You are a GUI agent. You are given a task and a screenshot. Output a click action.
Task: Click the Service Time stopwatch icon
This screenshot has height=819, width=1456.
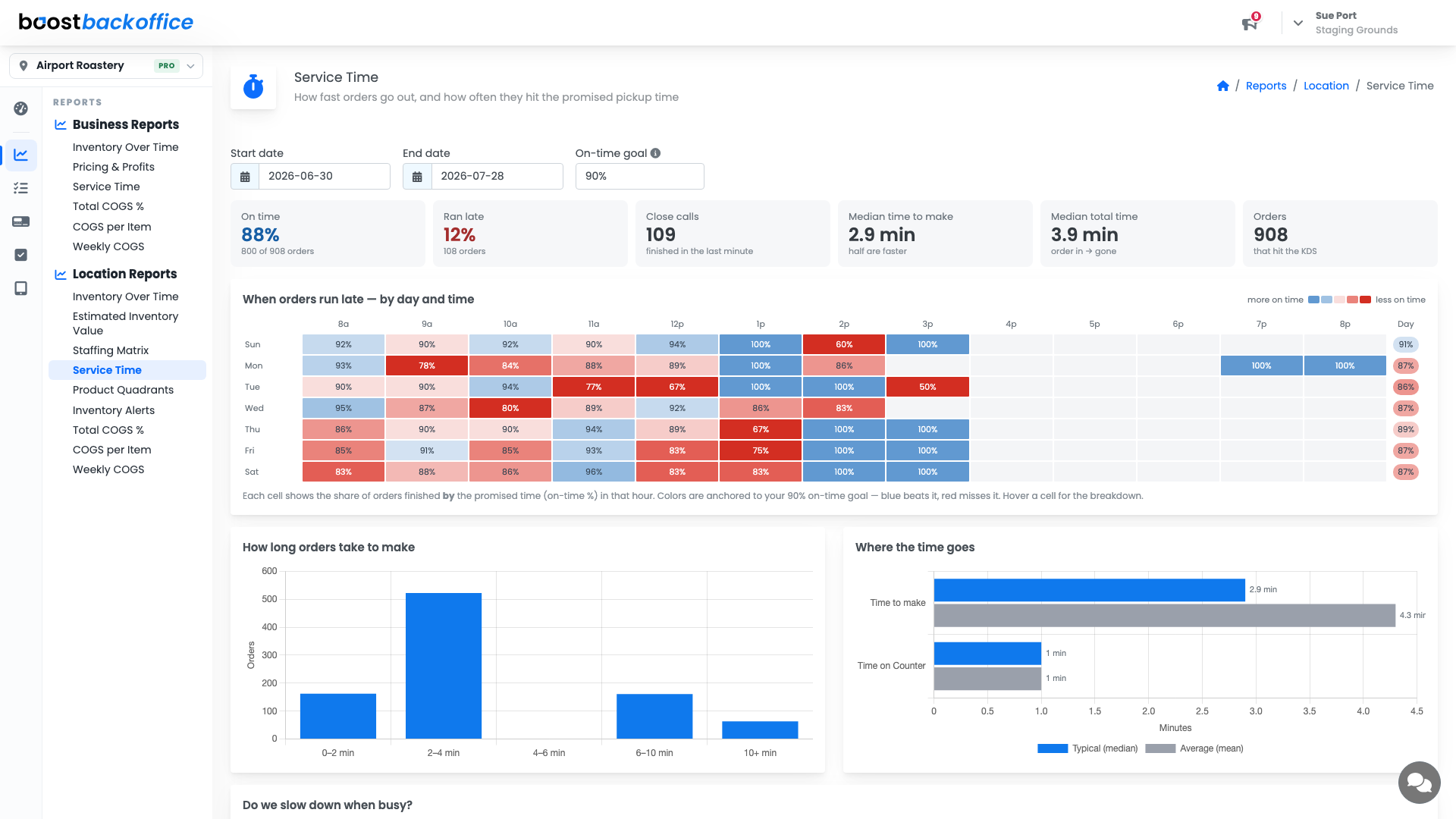coord(253,86)
